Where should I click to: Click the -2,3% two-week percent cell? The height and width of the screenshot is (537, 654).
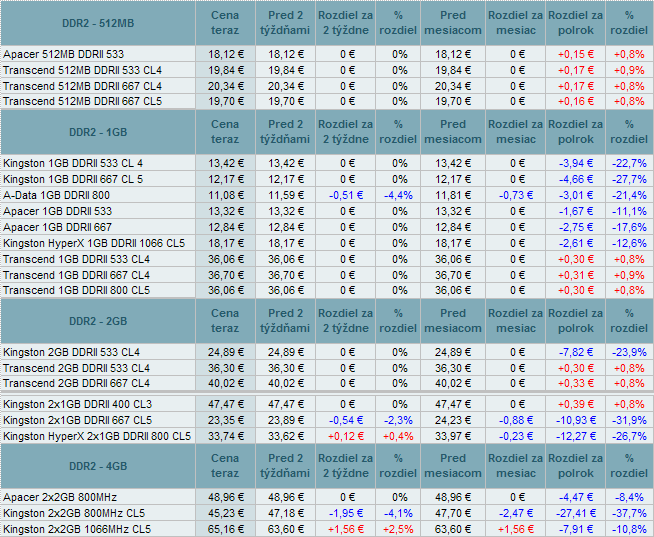click(398, 420)
